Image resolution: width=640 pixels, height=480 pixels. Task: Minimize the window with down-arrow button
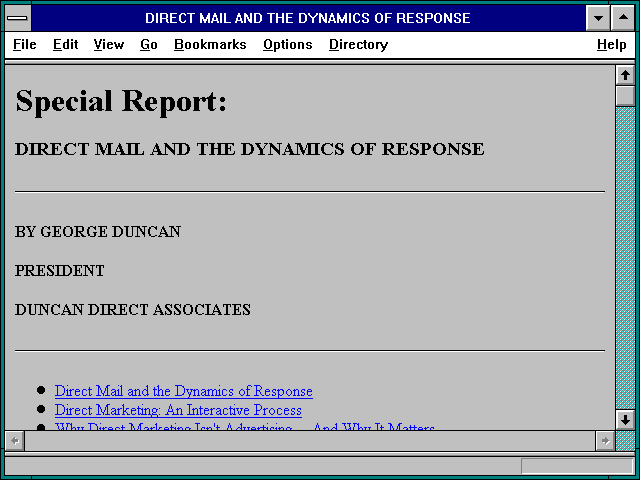pyautogui.click(x=598, y=18)
